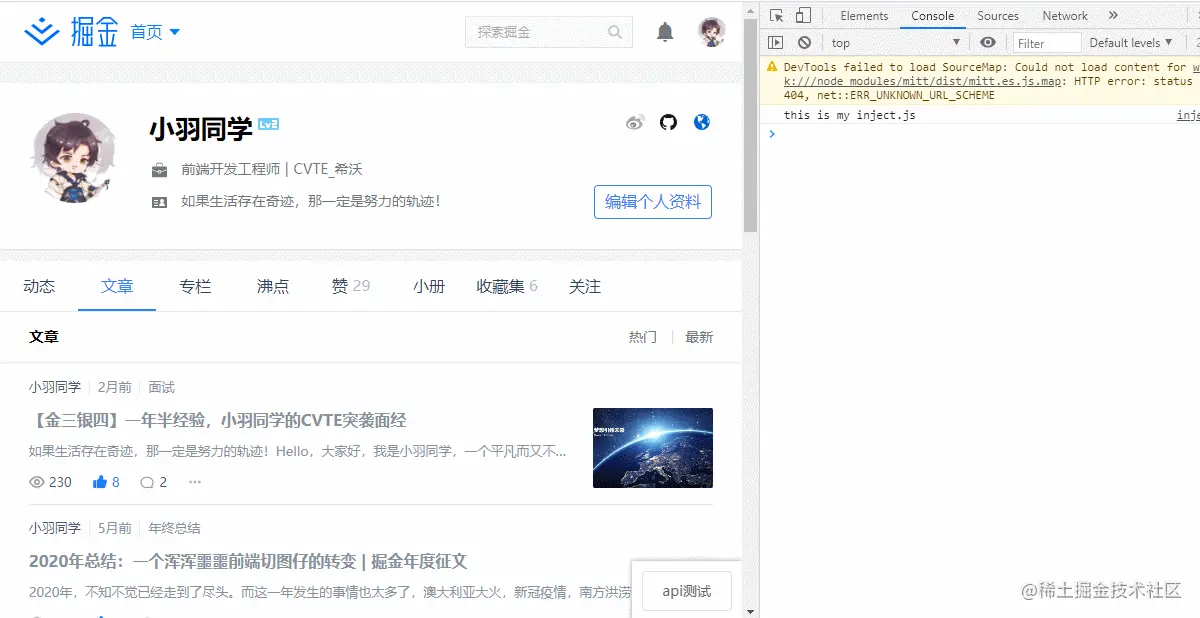Focus the console Filter field
The image size is (1200, 618).
(x=1047, y=43)
